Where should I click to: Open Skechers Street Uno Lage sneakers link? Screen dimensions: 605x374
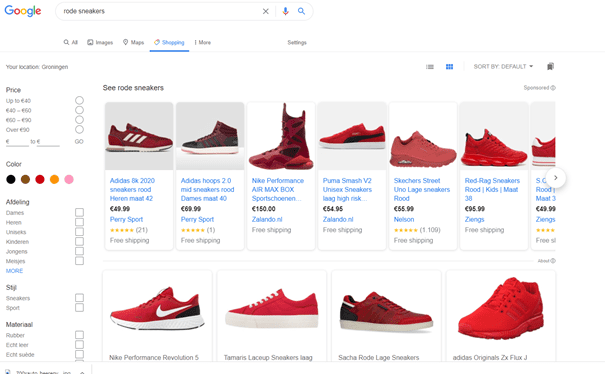click(x=422, y=190)
